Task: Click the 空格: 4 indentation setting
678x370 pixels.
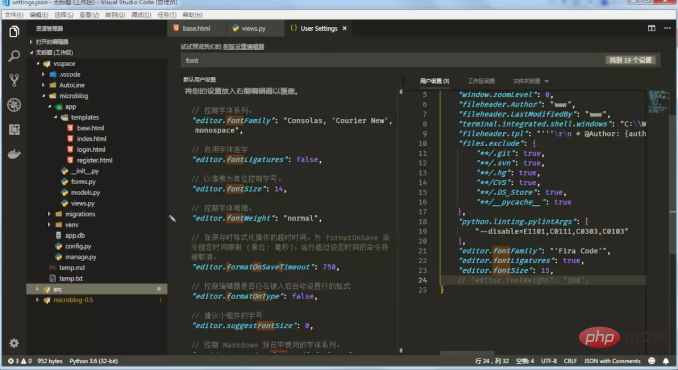Action: pyautogui.click(x=525, y=361)
